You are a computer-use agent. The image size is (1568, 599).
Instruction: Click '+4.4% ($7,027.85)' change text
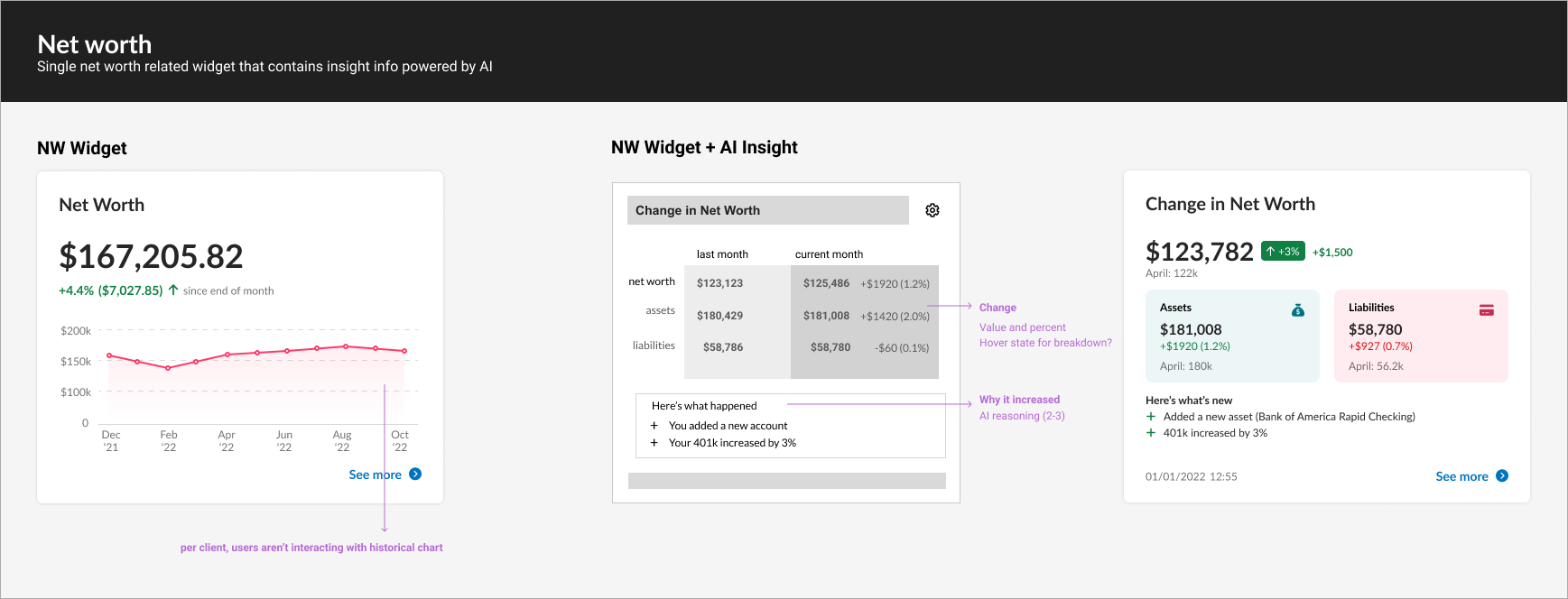tap(111, 290)
